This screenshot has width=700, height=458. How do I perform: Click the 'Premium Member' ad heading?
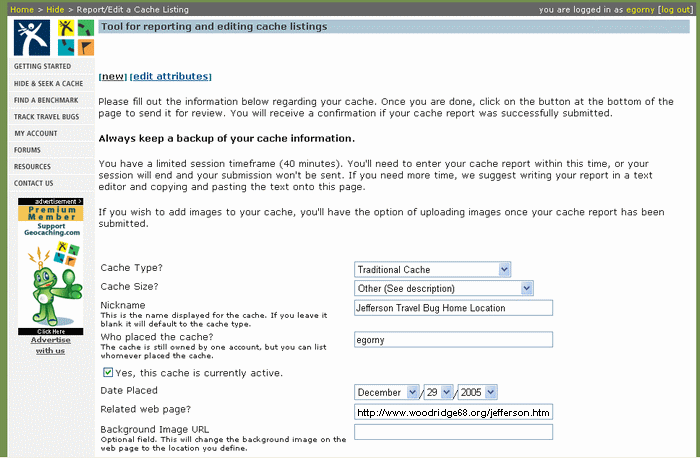(52, 213)
